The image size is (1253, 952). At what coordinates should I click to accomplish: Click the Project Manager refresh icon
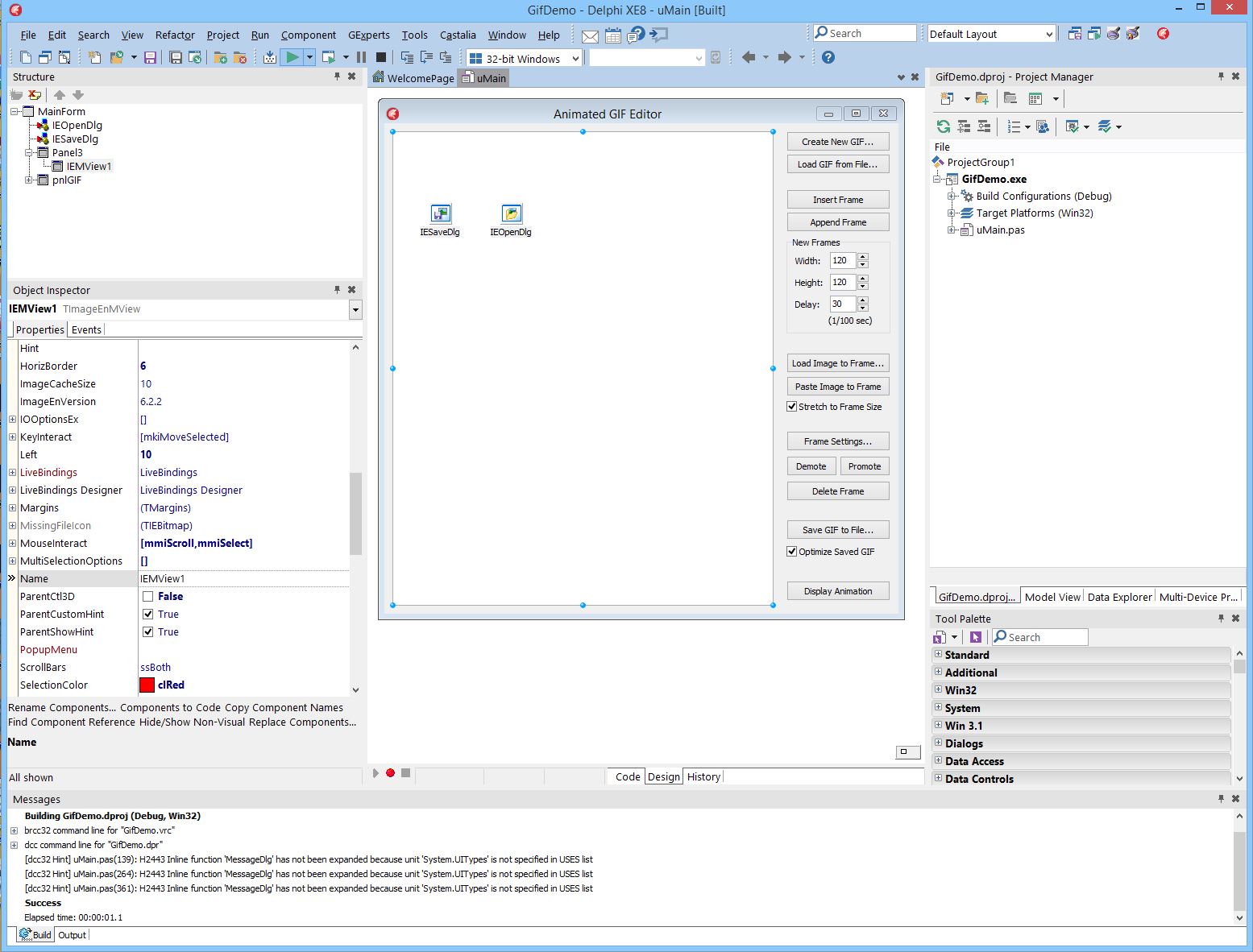click(944, 126)
